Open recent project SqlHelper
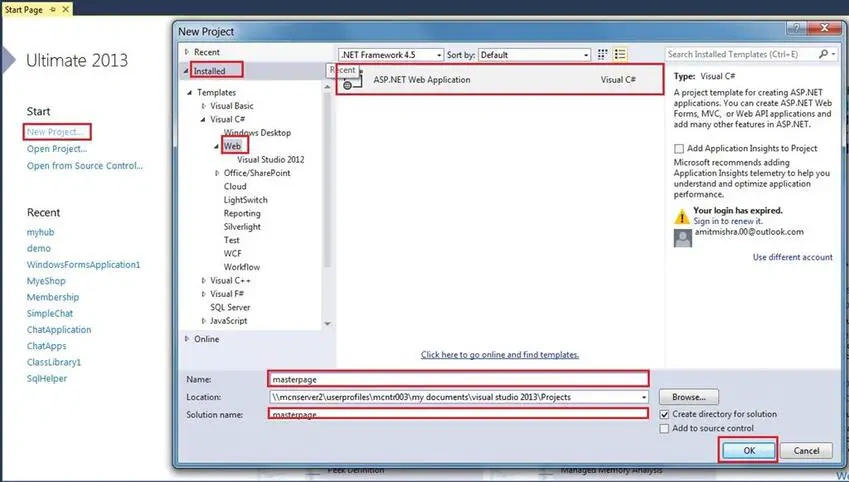This screenshot has height=482, width=849. 47,379
